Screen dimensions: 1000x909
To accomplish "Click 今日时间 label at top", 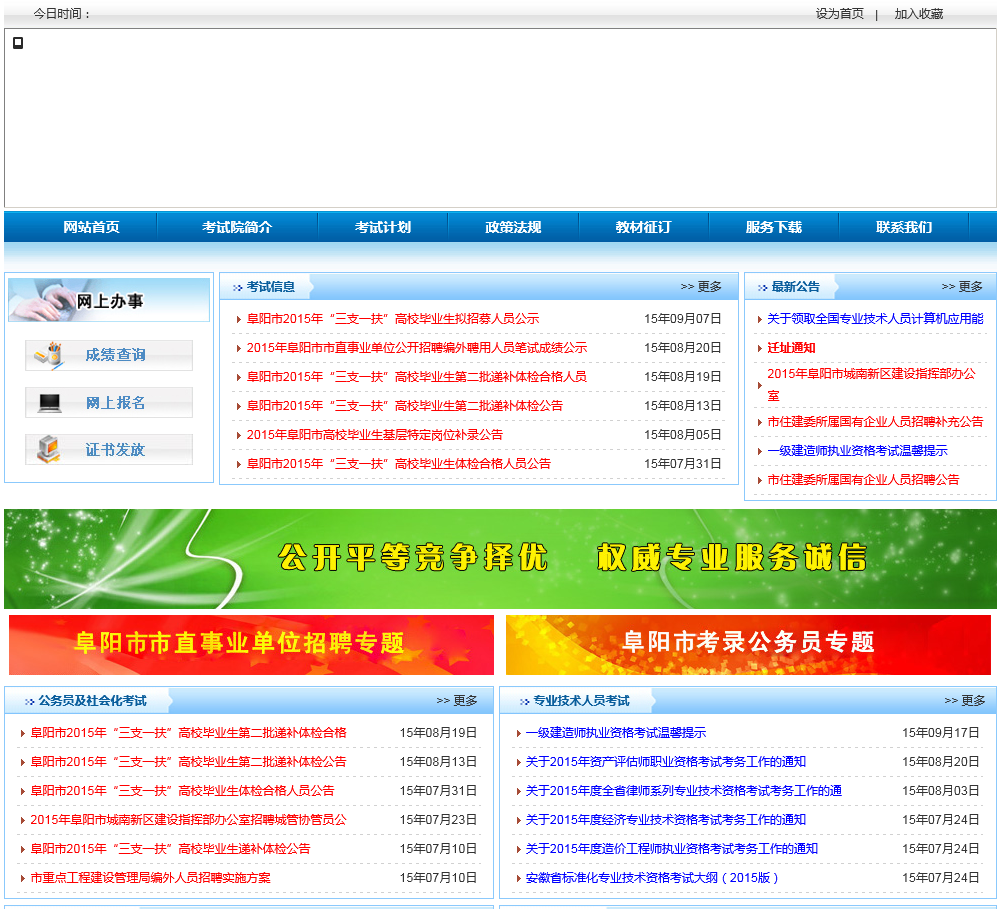I will (x=62, y=13).
